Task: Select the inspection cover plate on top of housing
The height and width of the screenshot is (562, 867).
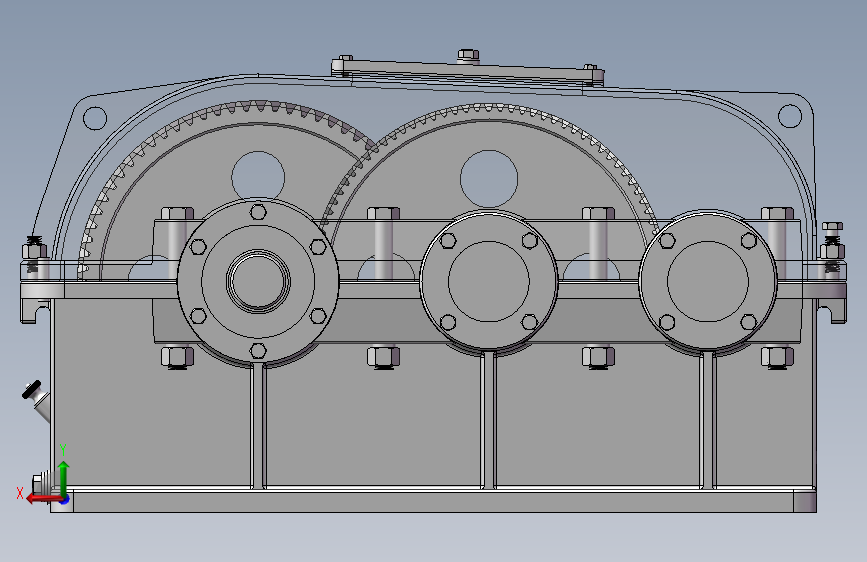Action: click(x=468, y=72)
